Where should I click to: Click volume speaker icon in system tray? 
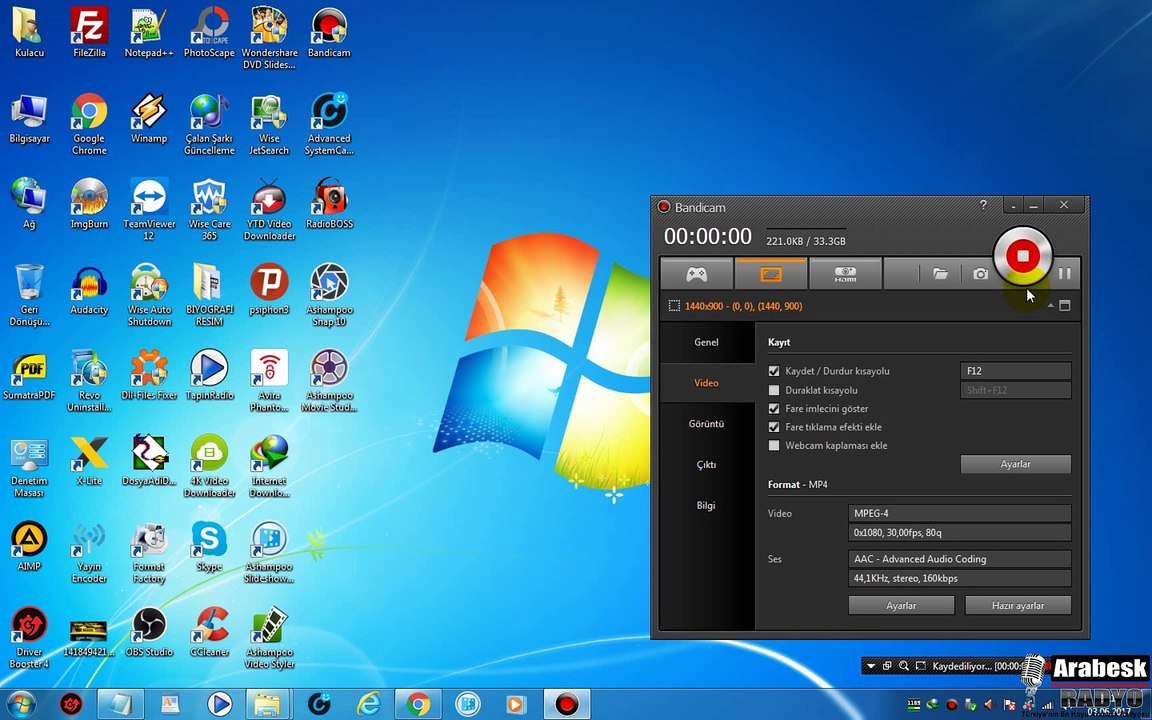(x=989, y=705)
